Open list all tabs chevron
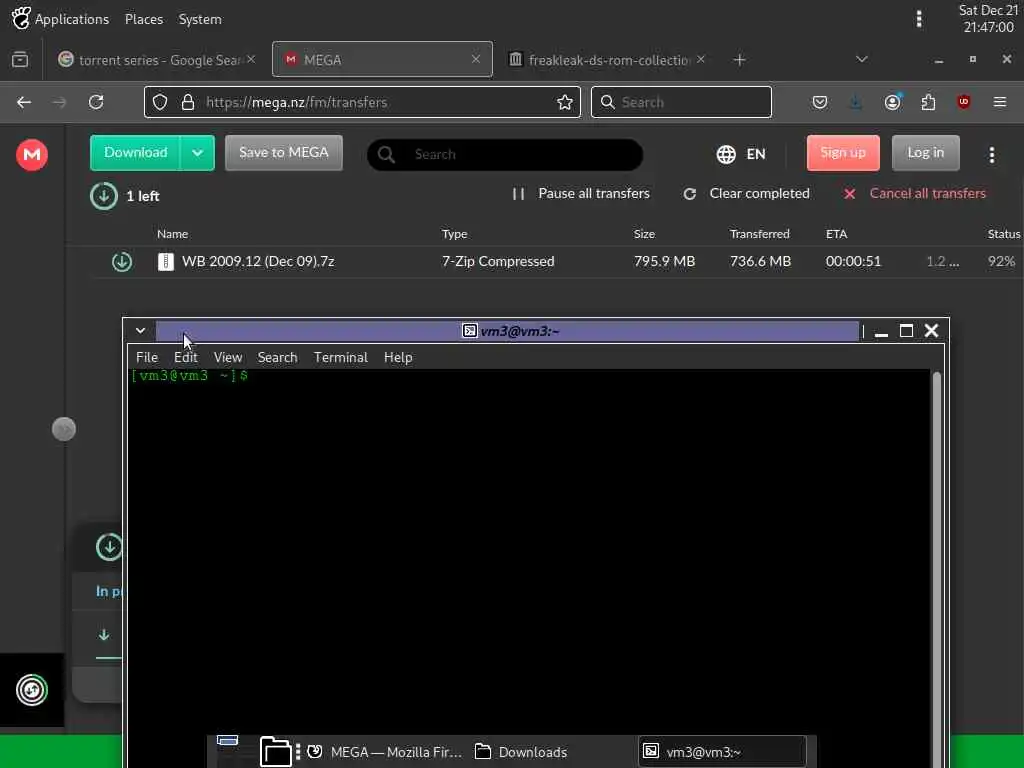This screenshot has width=1024, height=768. tap(861, 59)
